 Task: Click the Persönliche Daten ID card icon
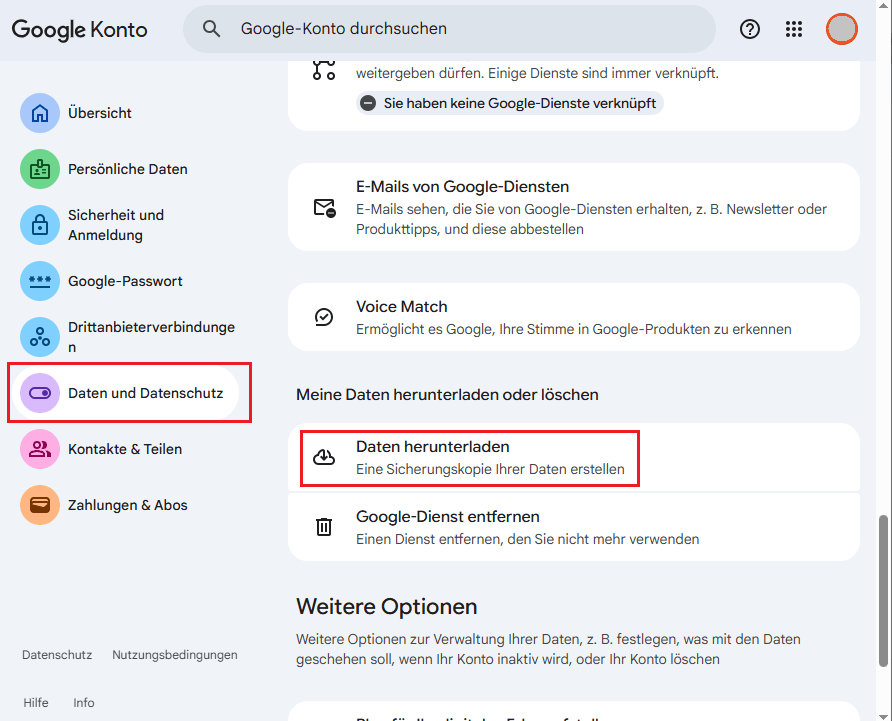pyautogui.click(x=40, y=169)
